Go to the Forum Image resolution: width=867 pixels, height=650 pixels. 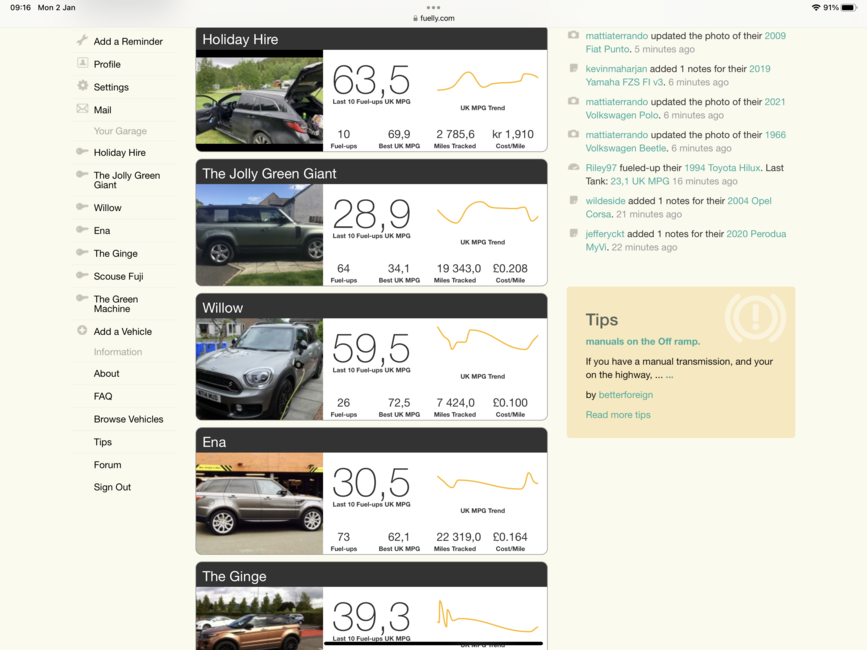pyautogui.click(x=108, y=465)
